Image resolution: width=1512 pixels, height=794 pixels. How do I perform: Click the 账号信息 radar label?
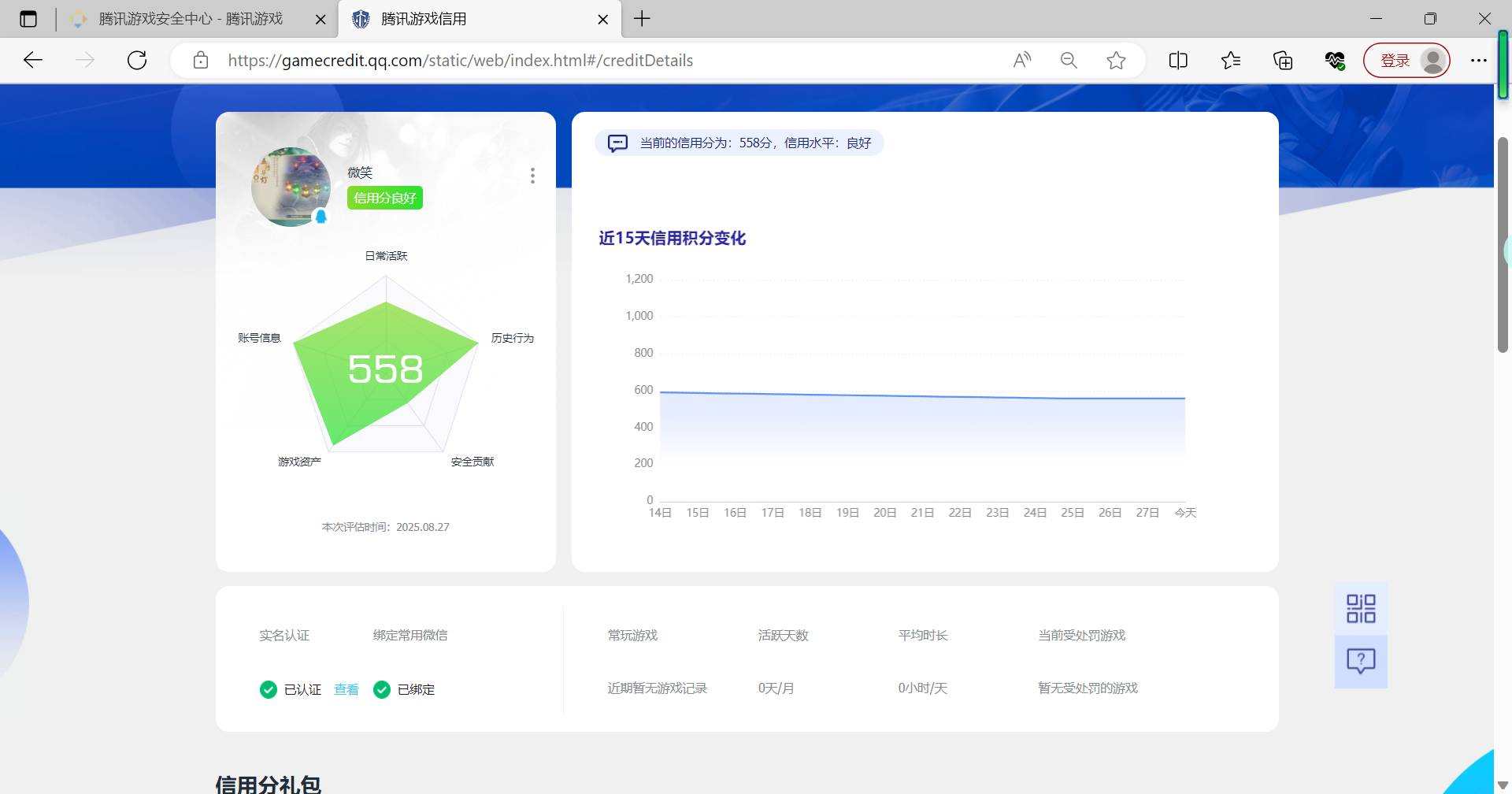coord(259,338)
